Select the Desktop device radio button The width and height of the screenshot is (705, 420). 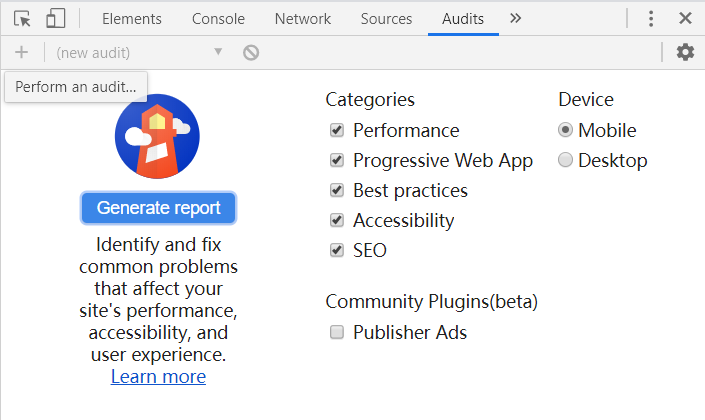[x=565, y=160]
